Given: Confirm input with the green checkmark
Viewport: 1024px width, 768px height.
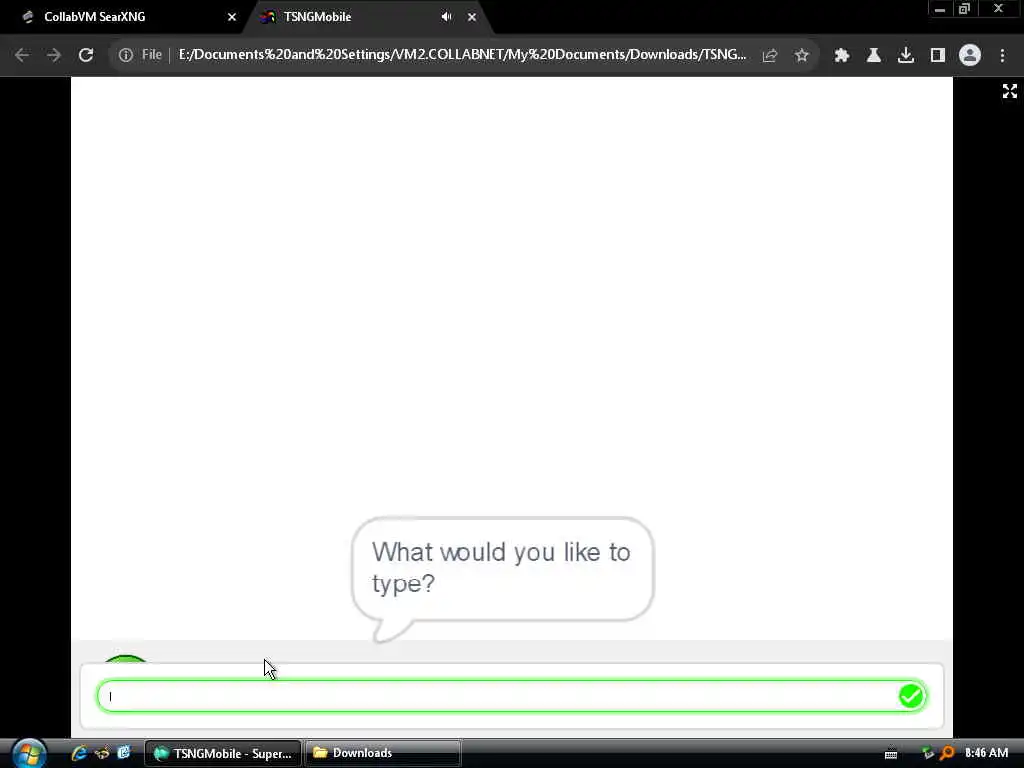Looking at the screenshot, I should (x=911, y=696).
